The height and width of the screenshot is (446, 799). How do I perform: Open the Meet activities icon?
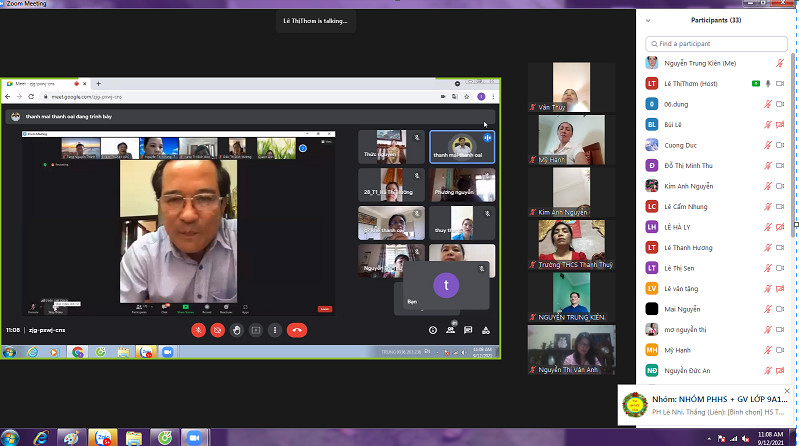pos(486,330)
